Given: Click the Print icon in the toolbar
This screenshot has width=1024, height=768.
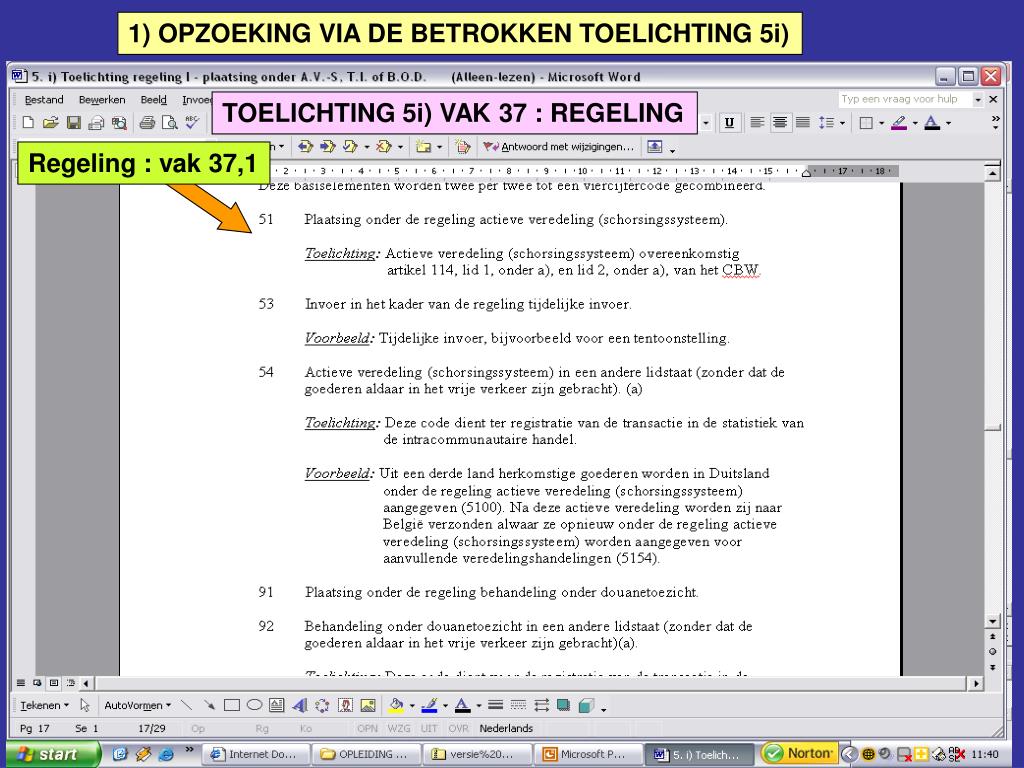Looking at the screenshot, I should coord(147,122).
